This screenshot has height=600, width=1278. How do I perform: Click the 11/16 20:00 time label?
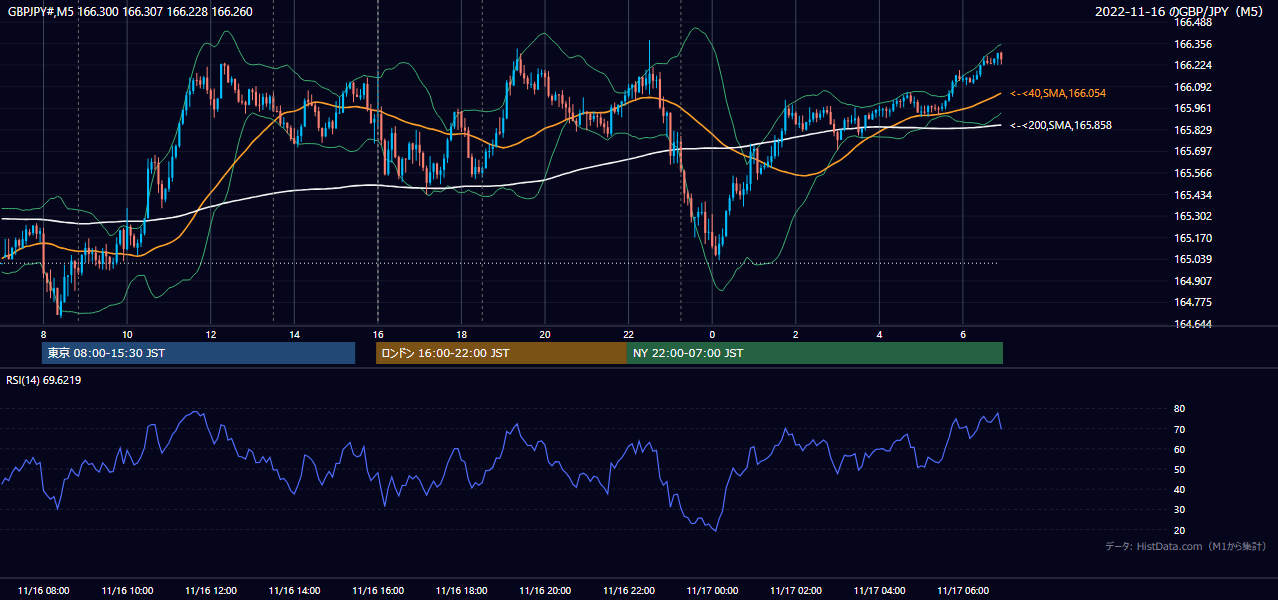[x=545, y=591]
